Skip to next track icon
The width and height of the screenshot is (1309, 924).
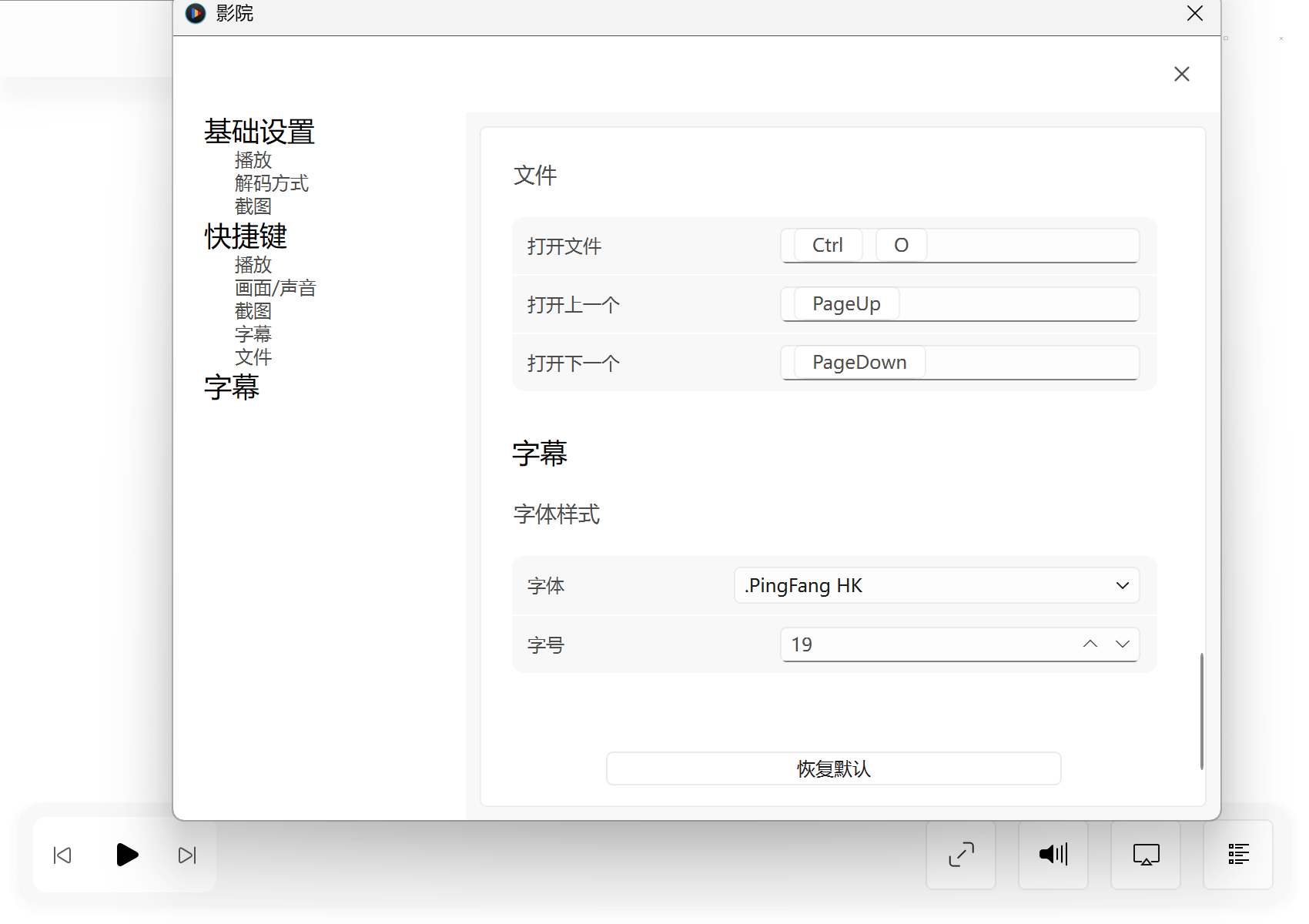point(187,855)
